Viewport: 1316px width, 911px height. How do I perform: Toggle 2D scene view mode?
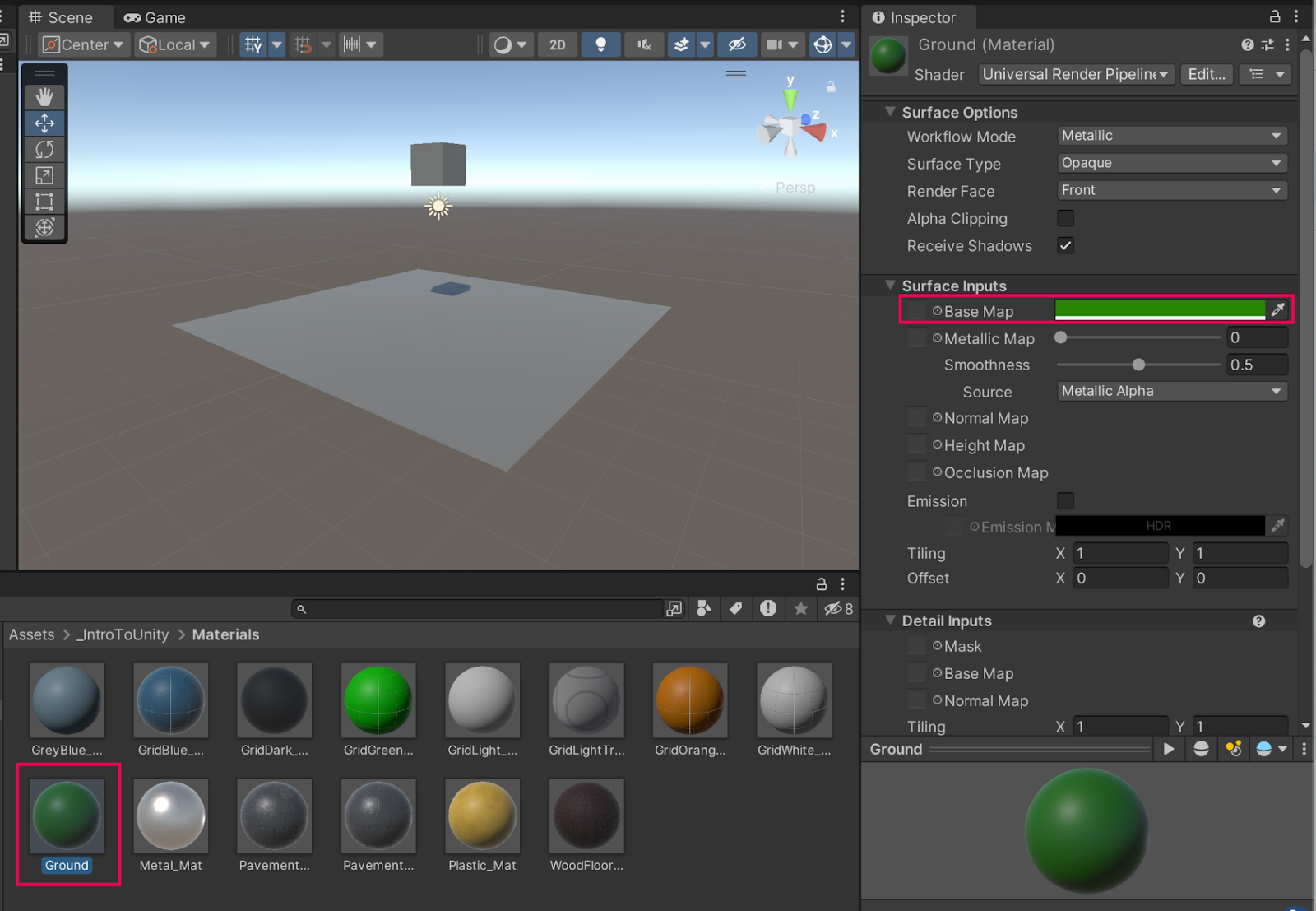[x=557, y=44]
